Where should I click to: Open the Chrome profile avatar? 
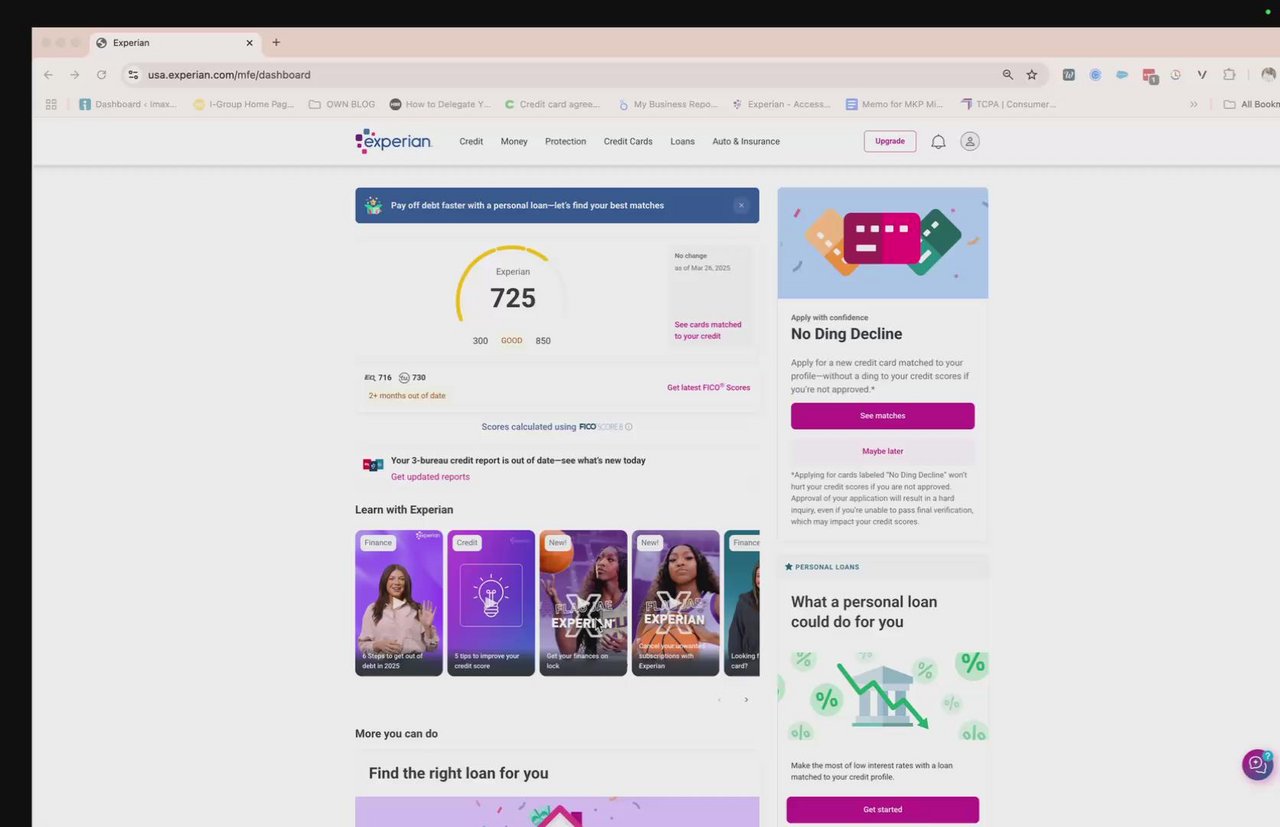(x=1269, y=75)
